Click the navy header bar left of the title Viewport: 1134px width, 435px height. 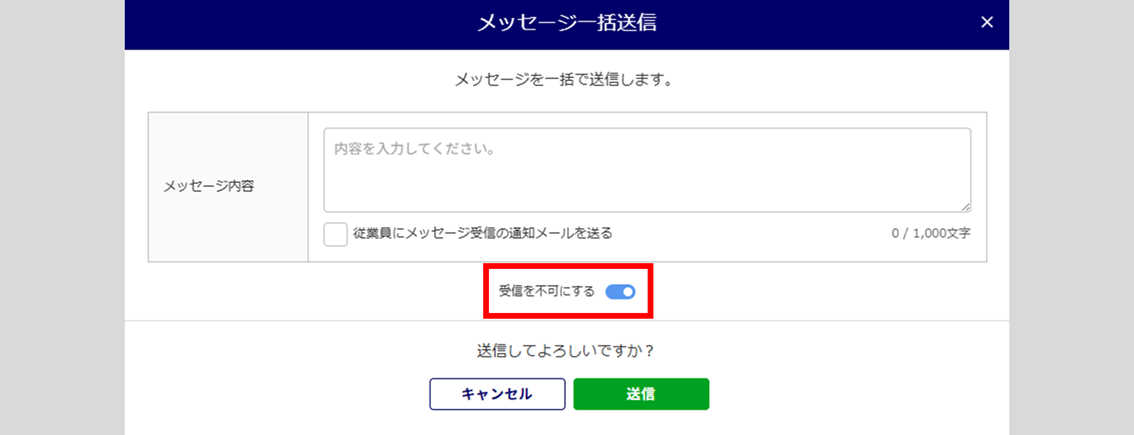(x=300, y=23)
